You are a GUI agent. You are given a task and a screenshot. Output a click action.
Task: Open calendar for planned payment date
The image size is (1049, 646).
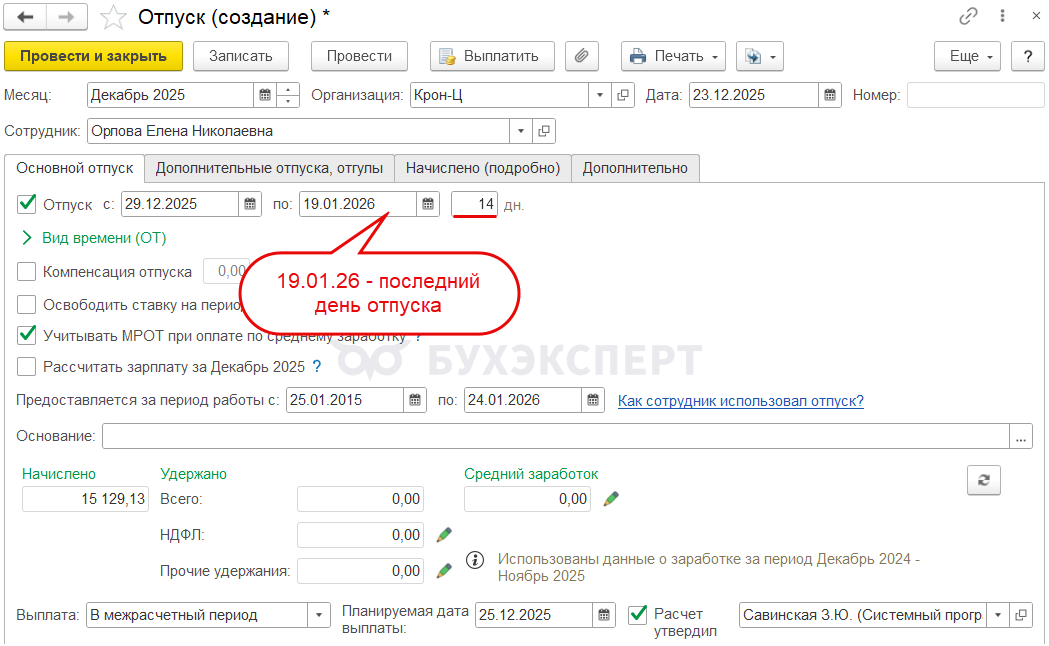[x=603, y=615]
